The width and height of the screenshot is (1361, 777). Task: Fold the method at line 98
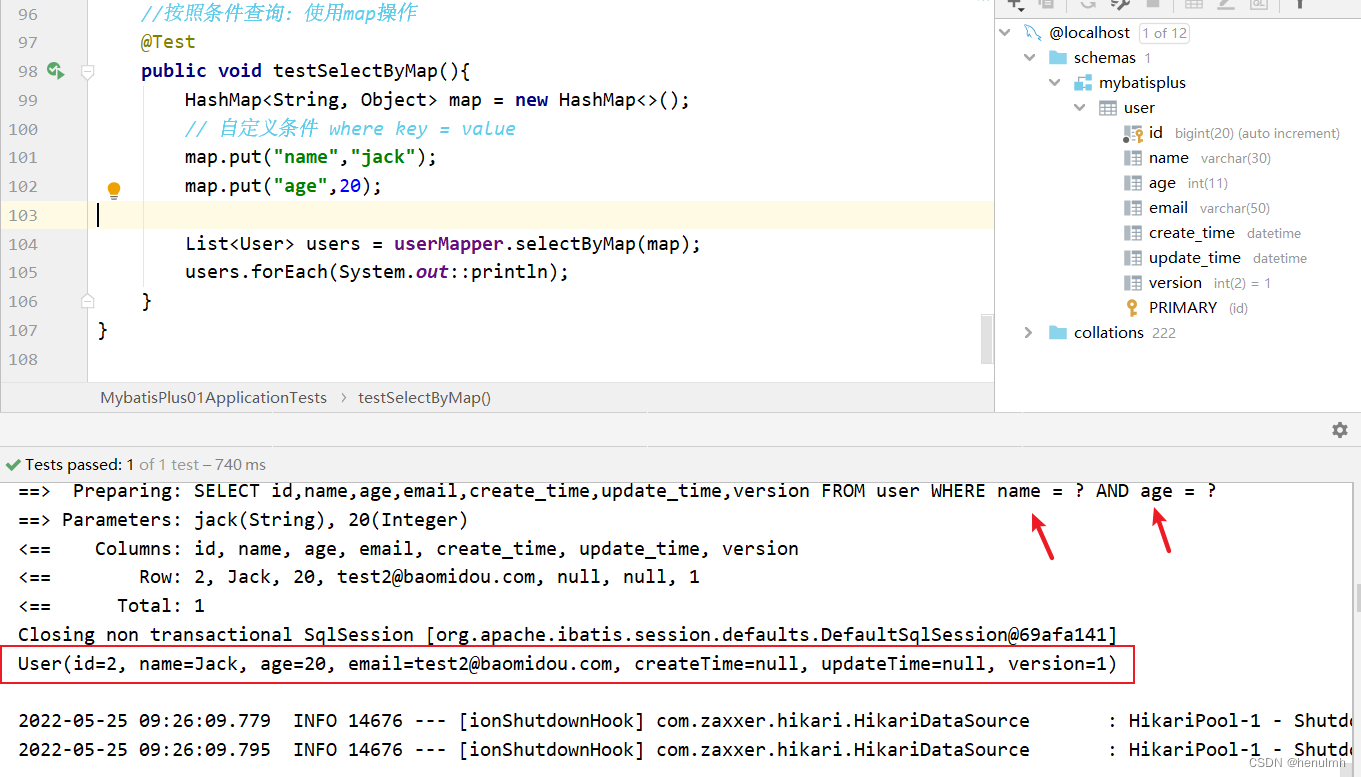pyautogui.click(x=87, y=71)
